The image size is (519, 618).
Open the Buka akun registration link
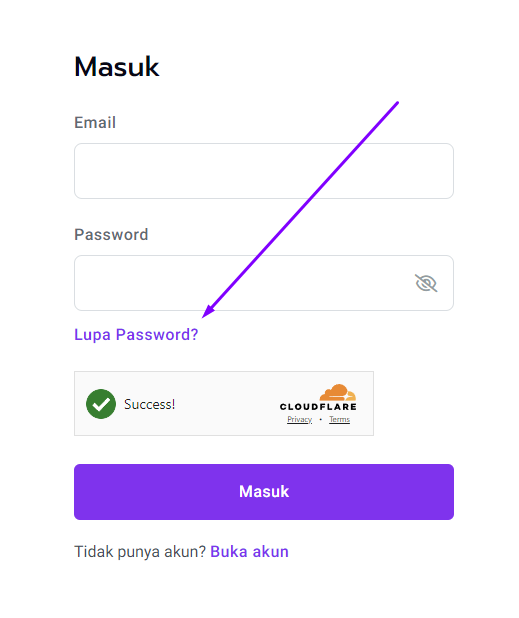coord(249,551)
